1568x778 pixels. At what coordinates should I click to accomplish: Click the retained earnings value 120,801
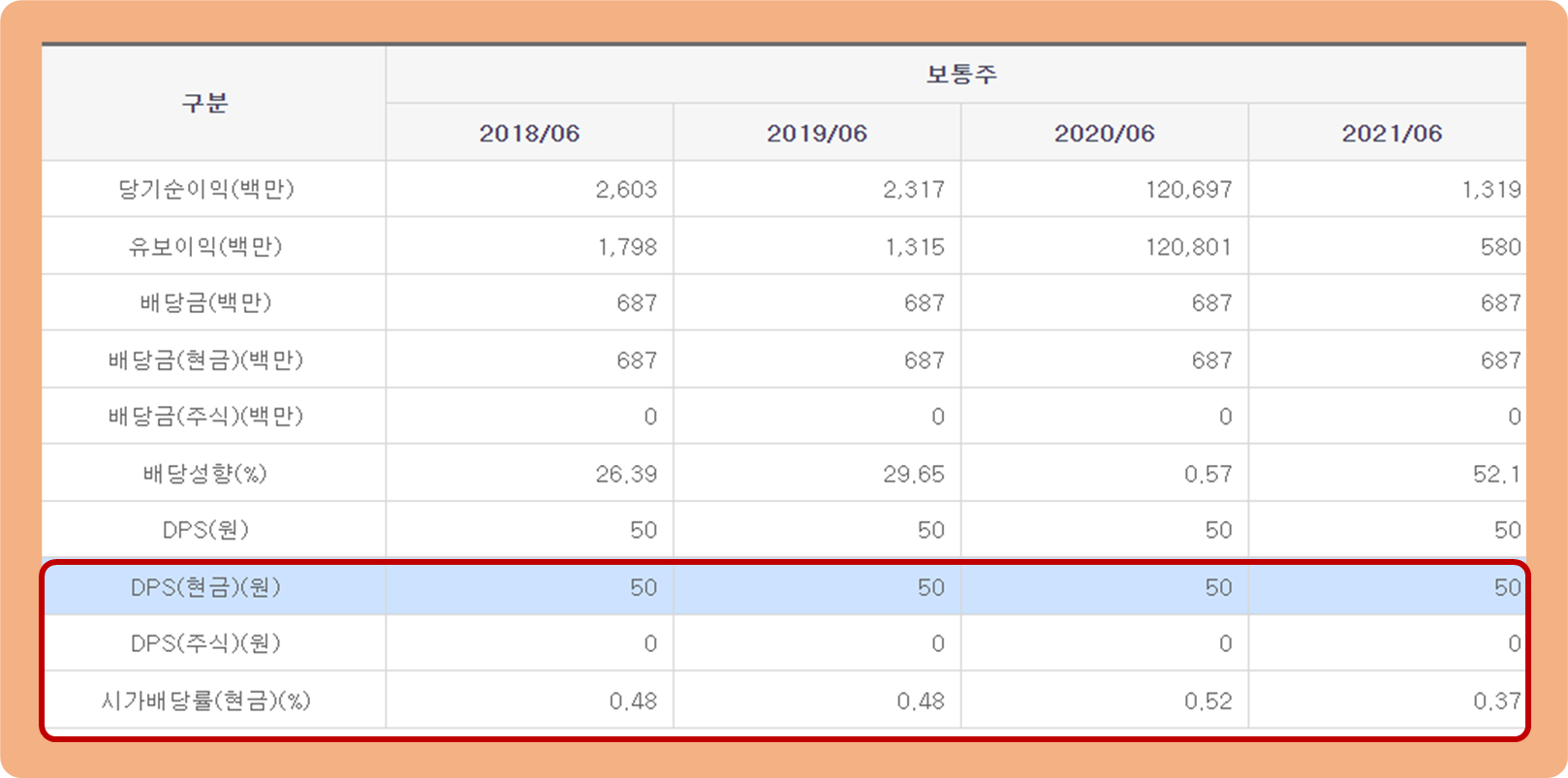pyautogui.click(x=1189, y=247)
